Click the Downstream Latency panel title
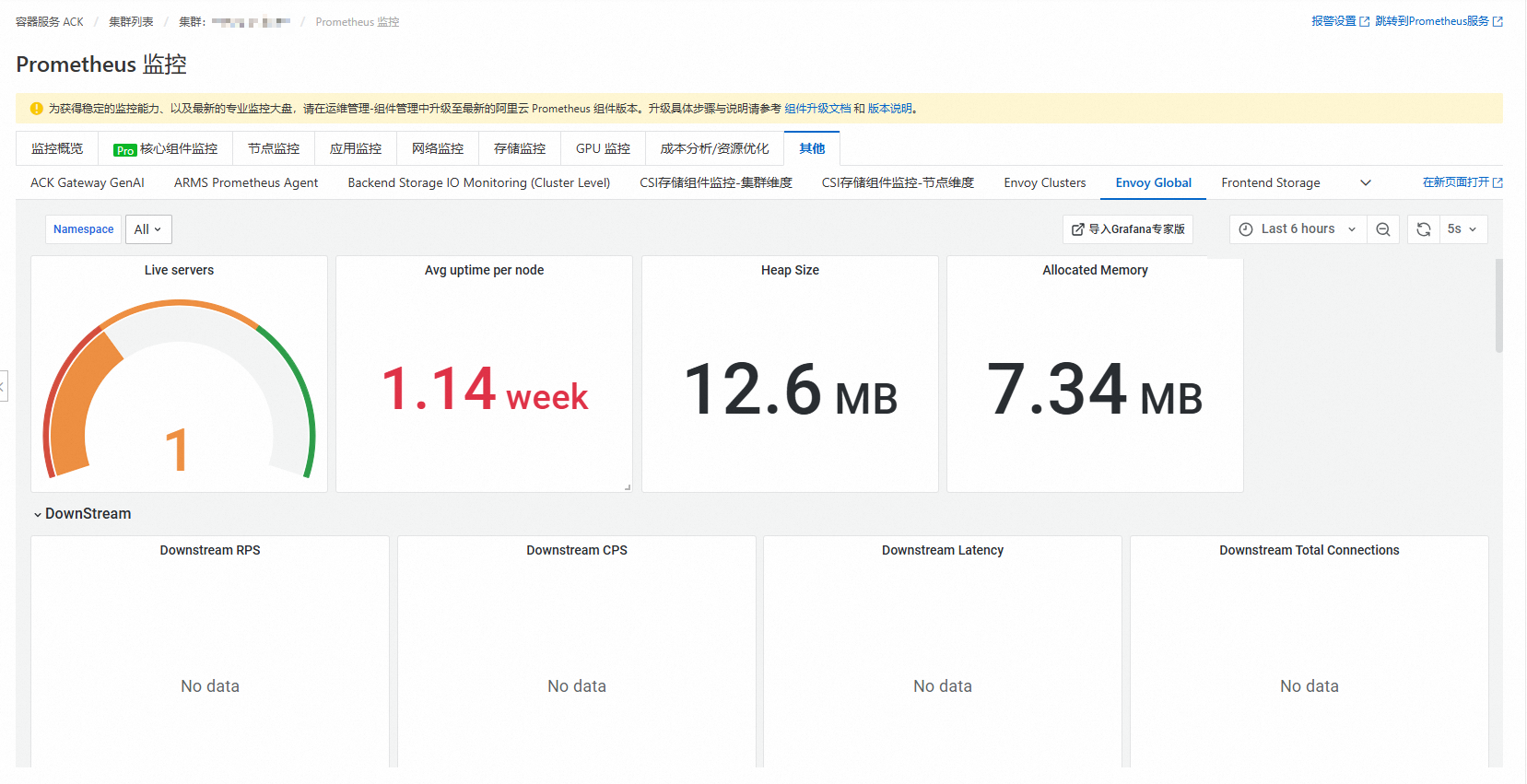Screen dimensions: 1527x784 [943, 550]
